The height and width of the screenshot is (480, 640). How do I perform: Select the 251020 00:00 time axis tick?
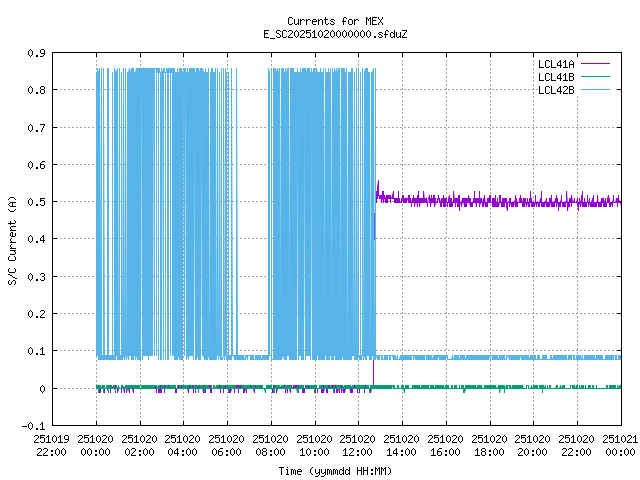[95, 444]
